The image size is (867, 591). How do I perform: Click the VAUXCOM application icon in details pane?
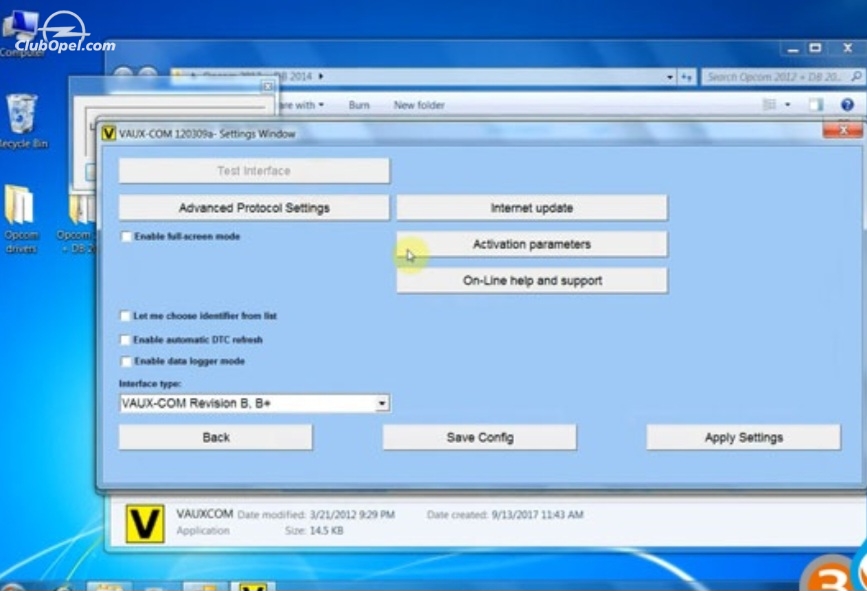145,524
